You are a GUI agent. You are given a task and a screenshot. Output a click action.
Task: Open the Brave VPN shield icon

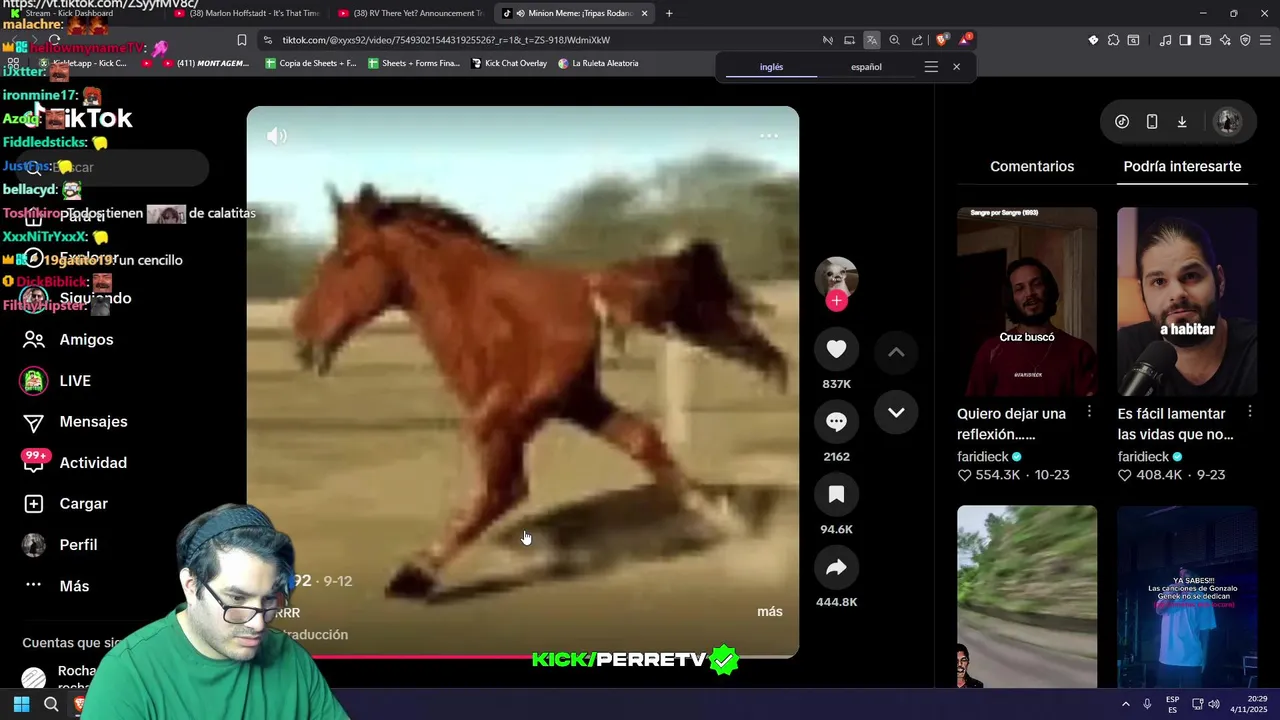(x=1245, y=40)
